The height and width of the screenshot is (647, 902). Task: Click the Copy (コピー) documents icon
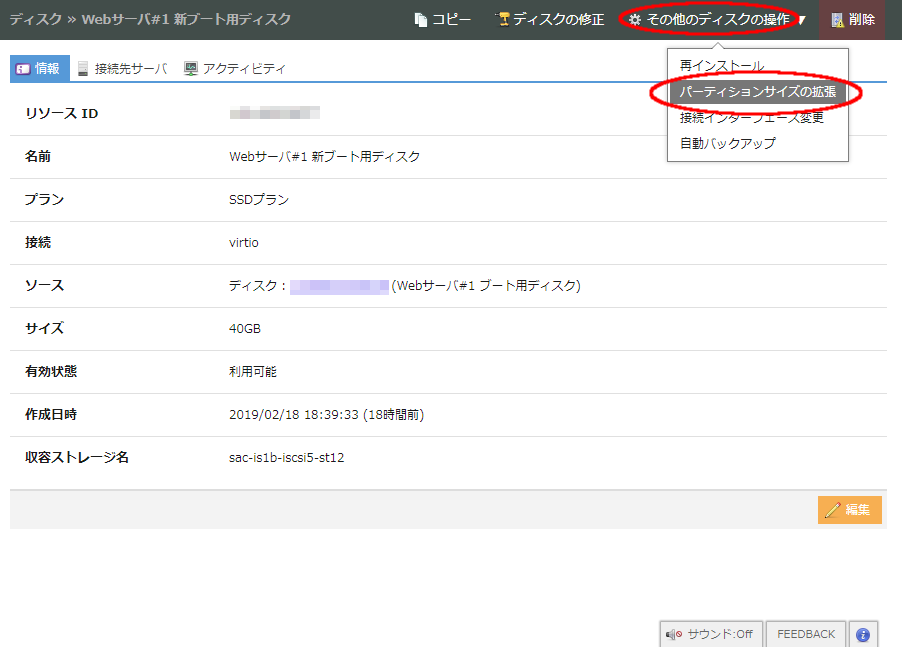(421, 20)
